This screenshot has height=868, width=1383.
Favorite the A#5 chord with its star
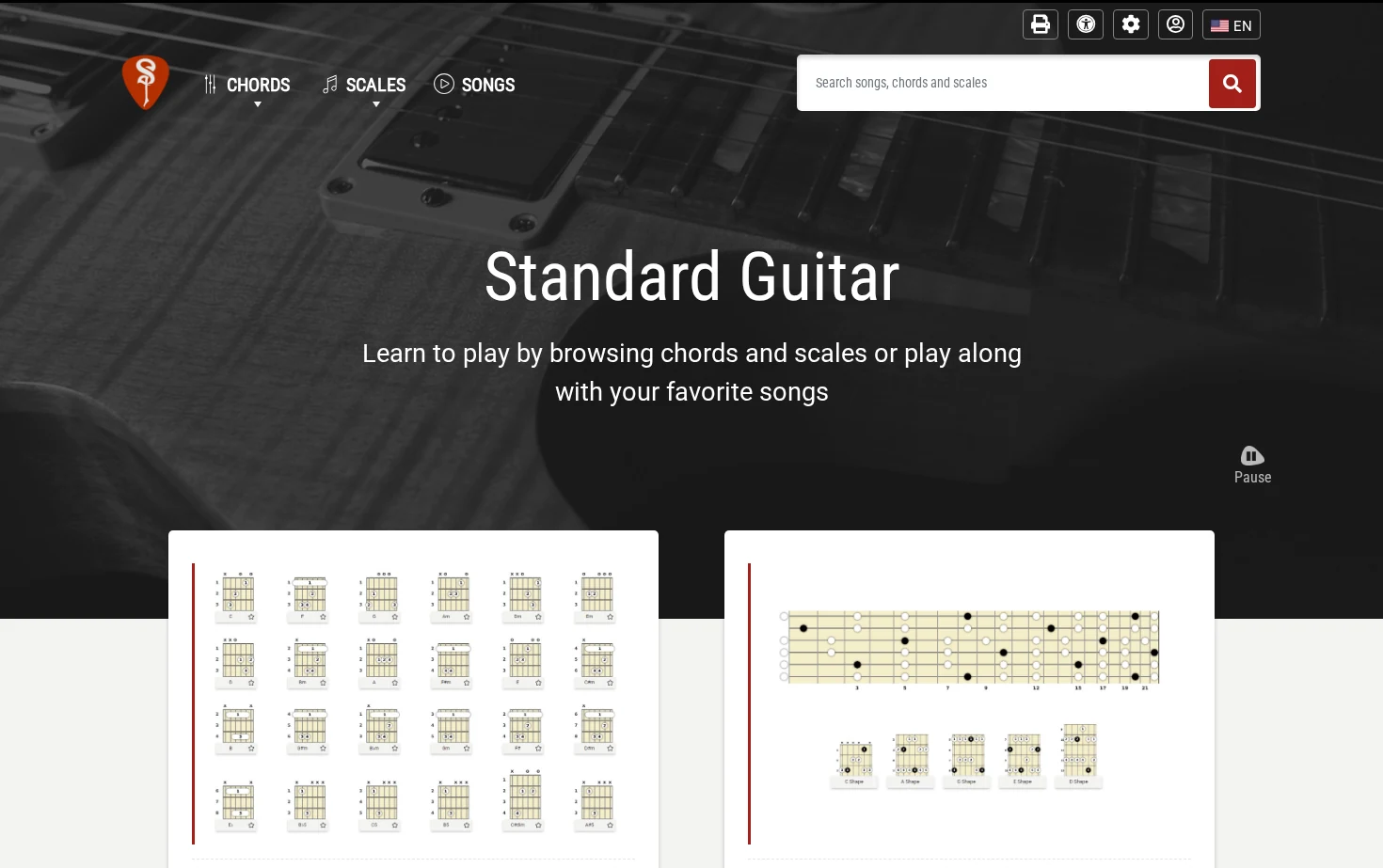click(x=610, y=825)
